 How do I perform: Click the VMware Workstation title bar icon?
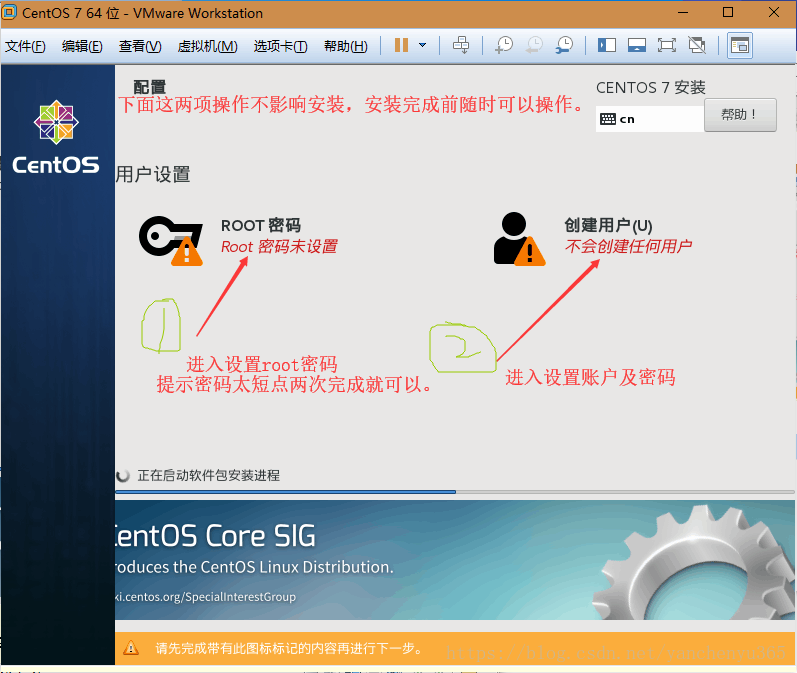point(10,12)
